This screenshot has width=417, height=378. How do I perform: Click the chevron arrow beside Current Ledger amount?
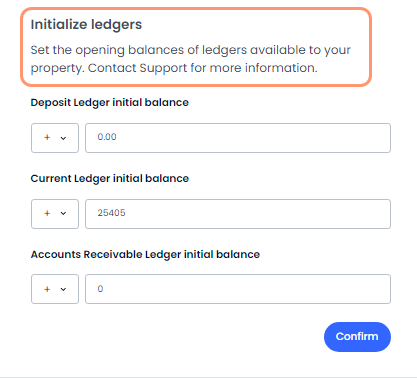(x=63, y=213)
